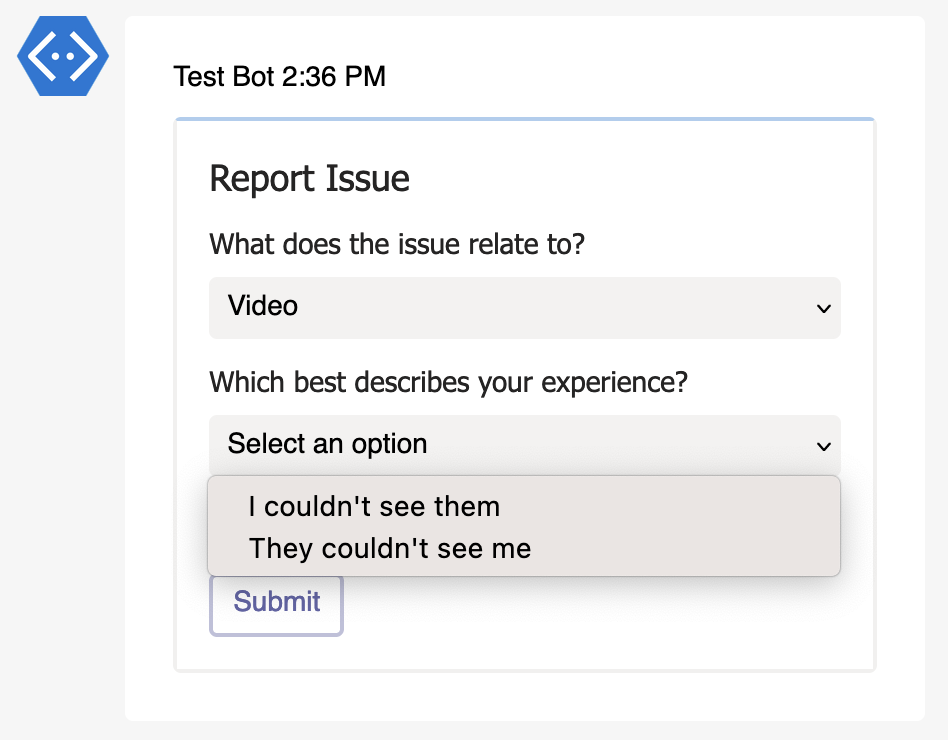The image size is (948, 740).
Task: Click the Report Issue heading
Action: click(x=309, y=179)
